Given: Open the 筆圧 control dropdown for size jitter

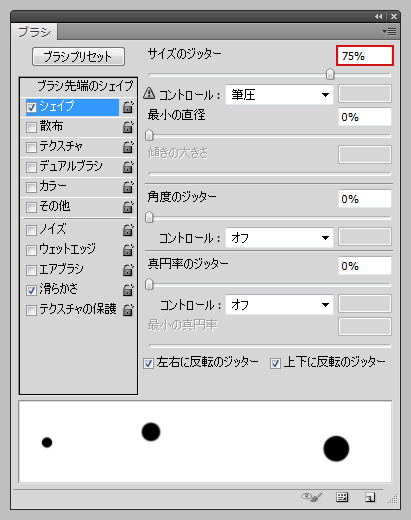Looking at the screenshot, I should [279, 95].
